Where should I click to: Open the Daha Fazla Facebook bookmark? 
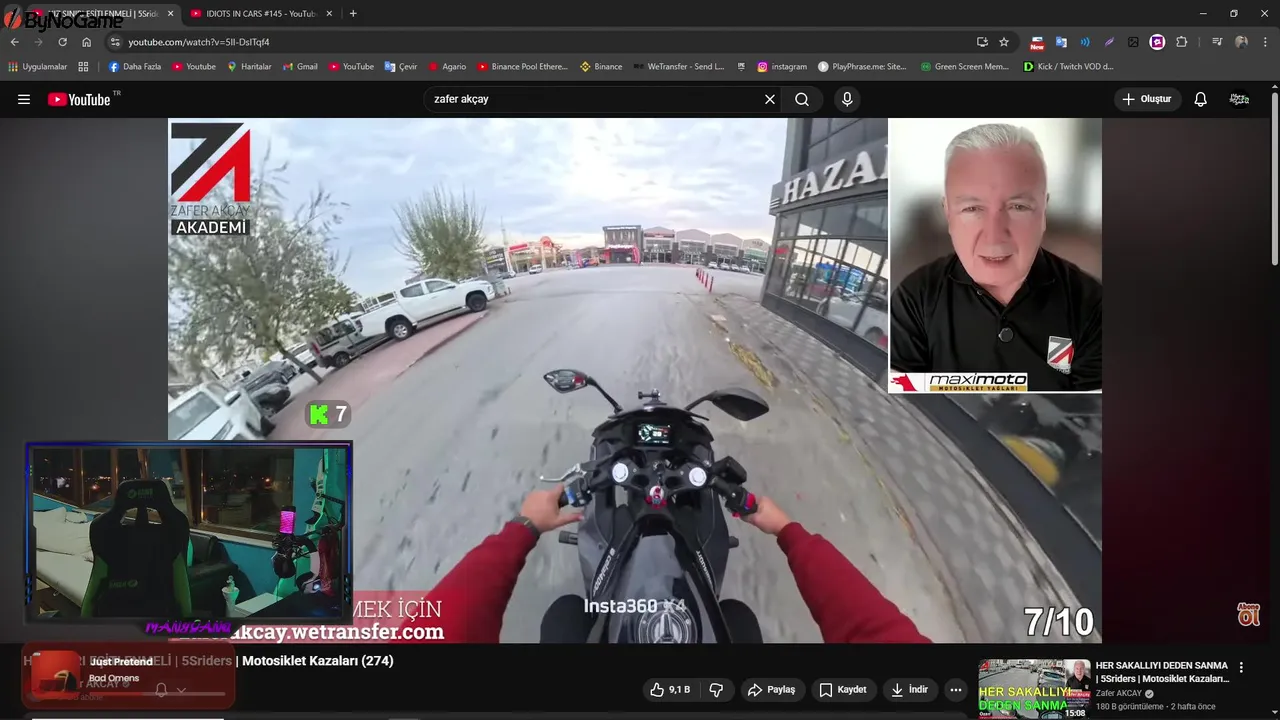click(134, 67)
